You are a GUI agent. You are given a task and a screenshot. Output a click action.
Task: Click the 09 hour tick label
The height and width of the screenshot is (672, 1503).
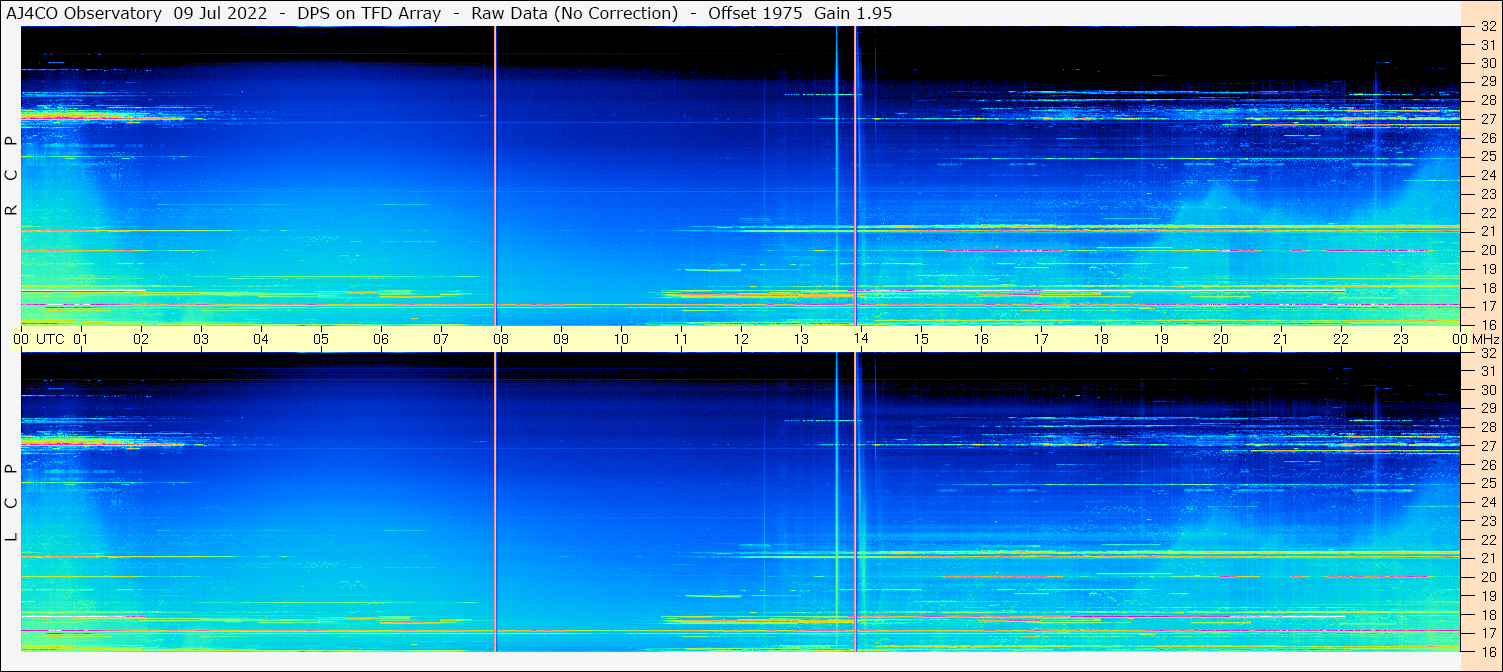point(561,339)
